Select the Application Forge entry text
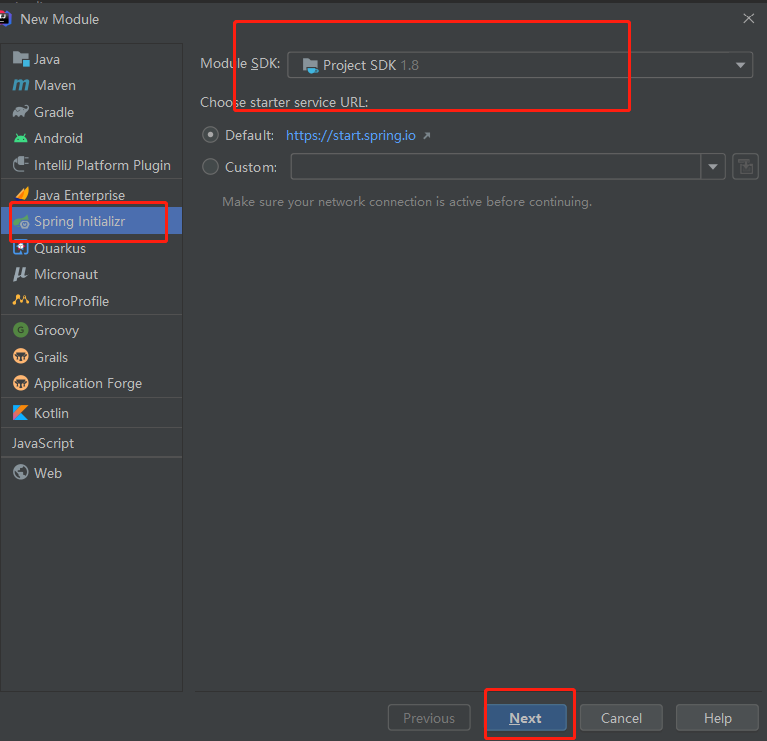The width and height of the screenshot is (767, 741). pyautogui.click(x=88, y=383)
